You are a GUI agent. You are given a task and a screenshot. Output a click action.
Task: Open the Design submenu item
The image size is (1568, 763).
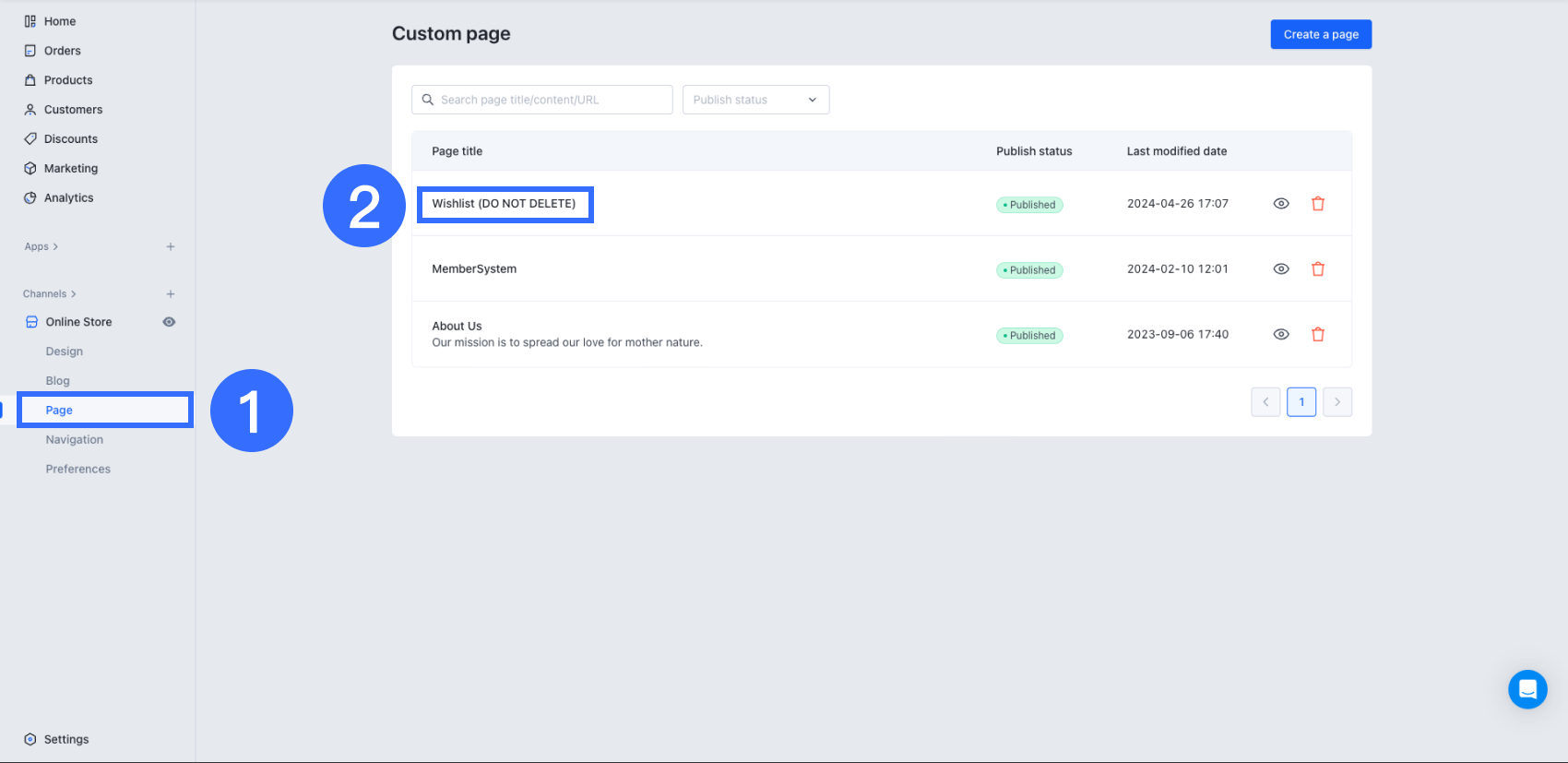tap(65, 352)
